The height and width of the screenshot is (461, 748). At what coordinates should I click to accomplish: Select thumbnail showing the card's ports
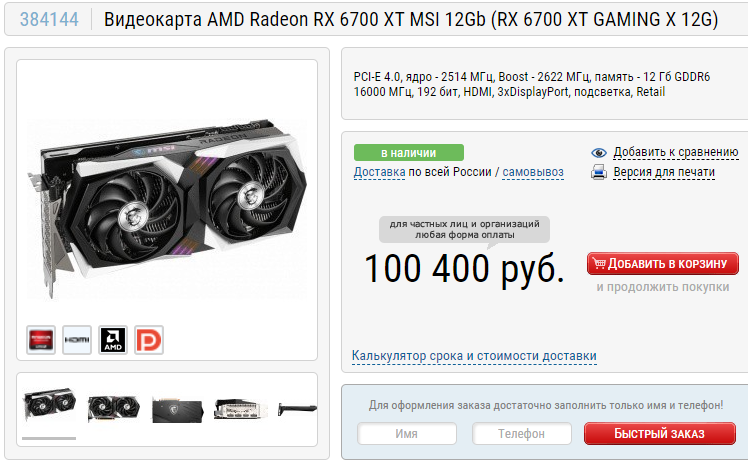(x=240, y=409)
